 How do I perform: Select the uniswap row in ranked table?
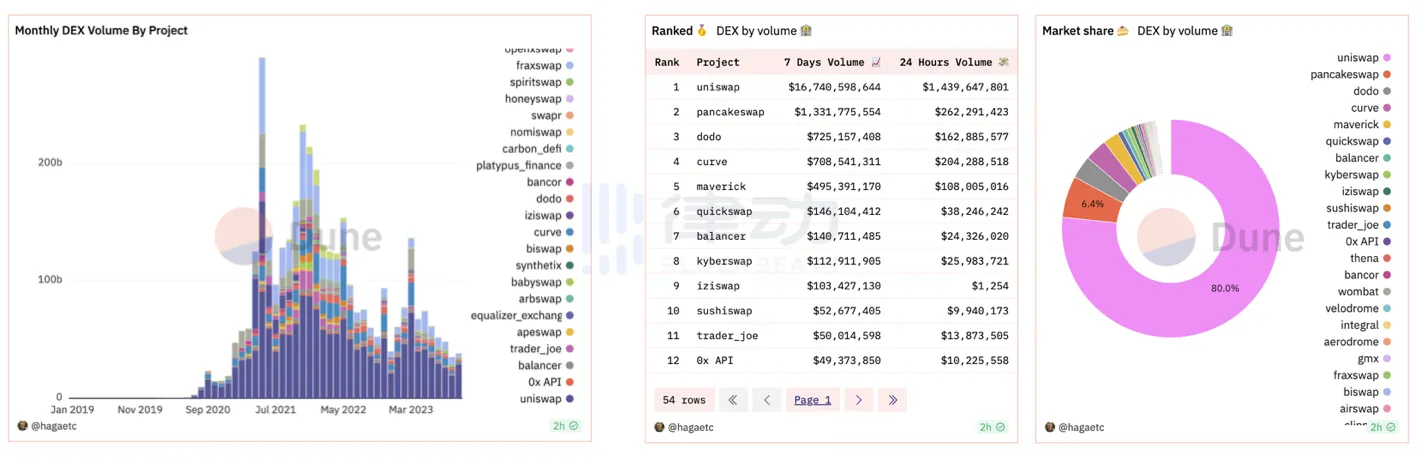coord(718,87)
